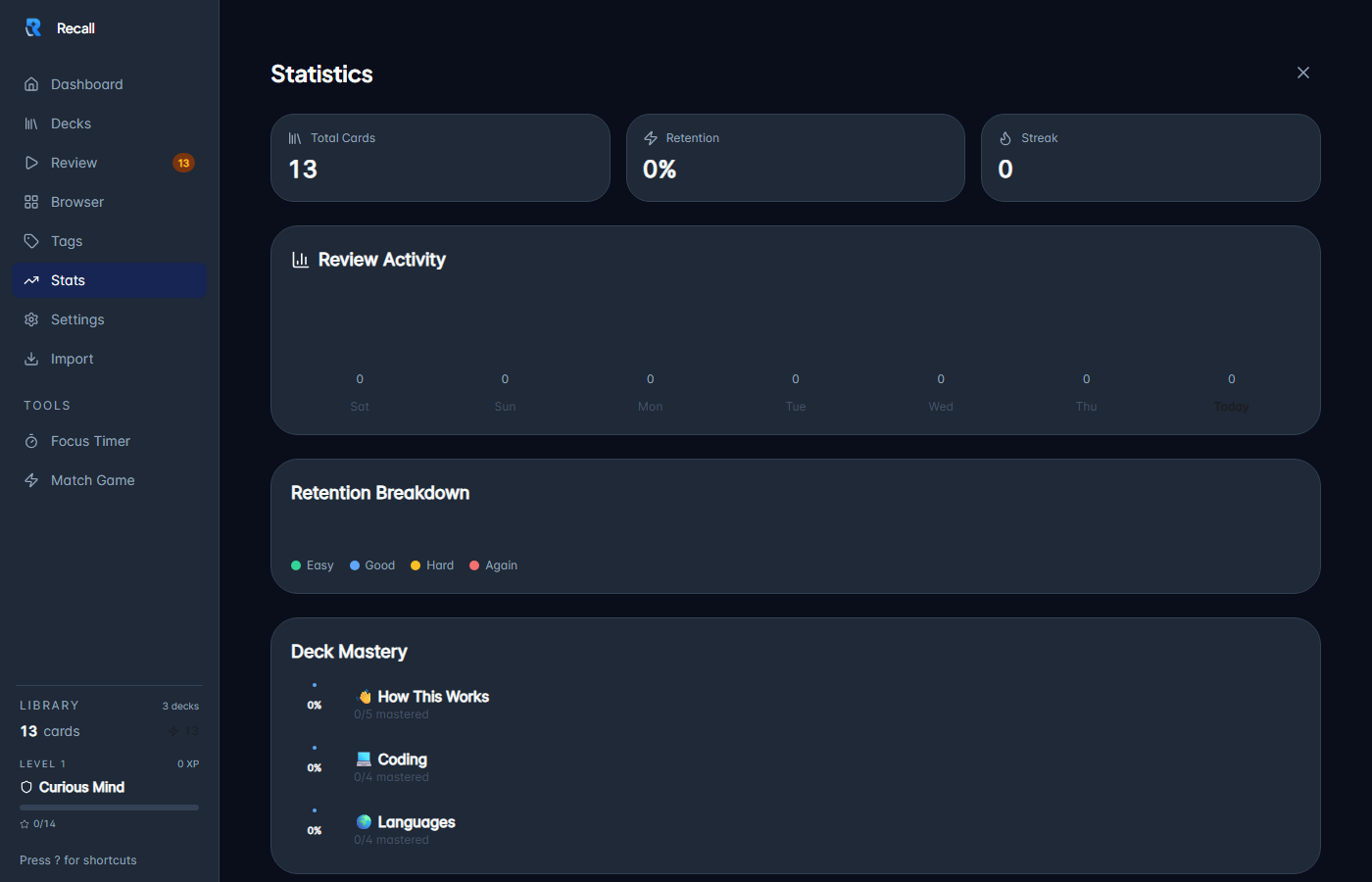Screen dimensions: 1372x882
Task: Go to Dashboard in the sidebar
Action: pos(109,84)
